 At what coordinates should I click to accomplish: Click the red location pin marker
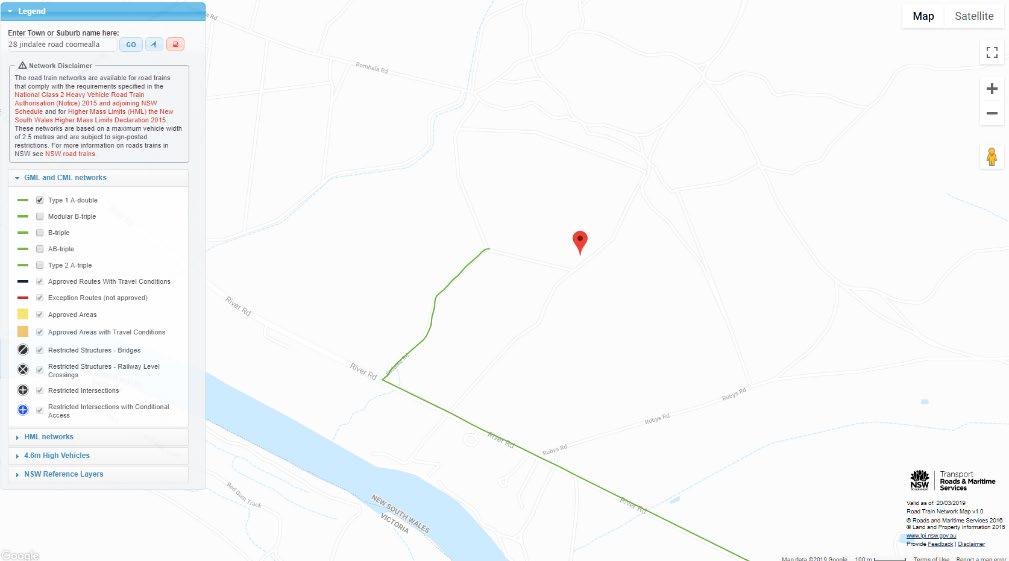coord(580,243)
